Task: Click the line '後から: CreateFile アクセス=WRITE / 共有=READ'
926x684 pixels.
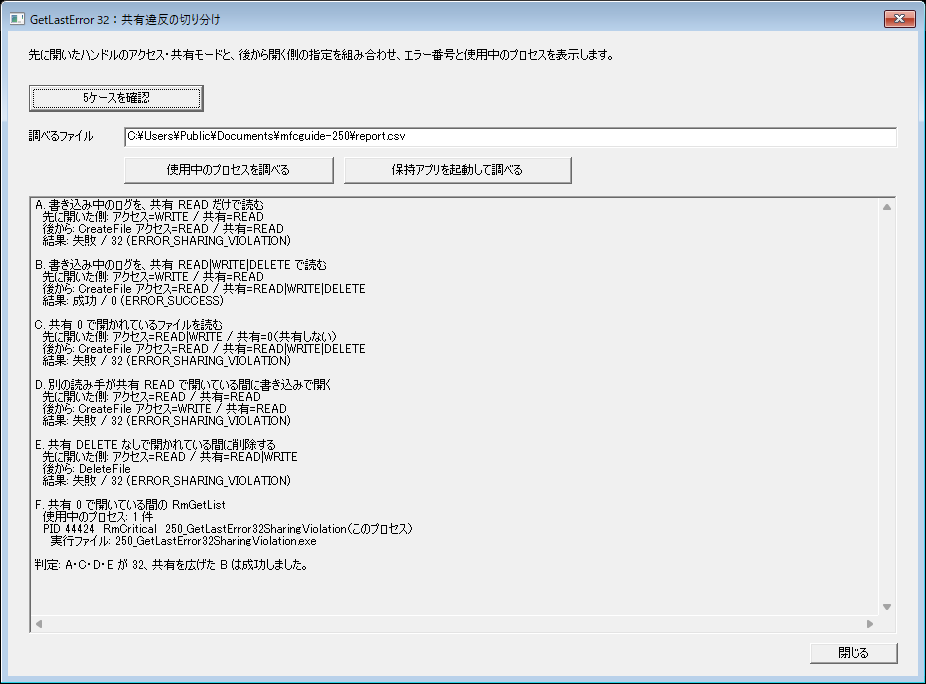Action: pyautogui.click(x=165, y=409)
